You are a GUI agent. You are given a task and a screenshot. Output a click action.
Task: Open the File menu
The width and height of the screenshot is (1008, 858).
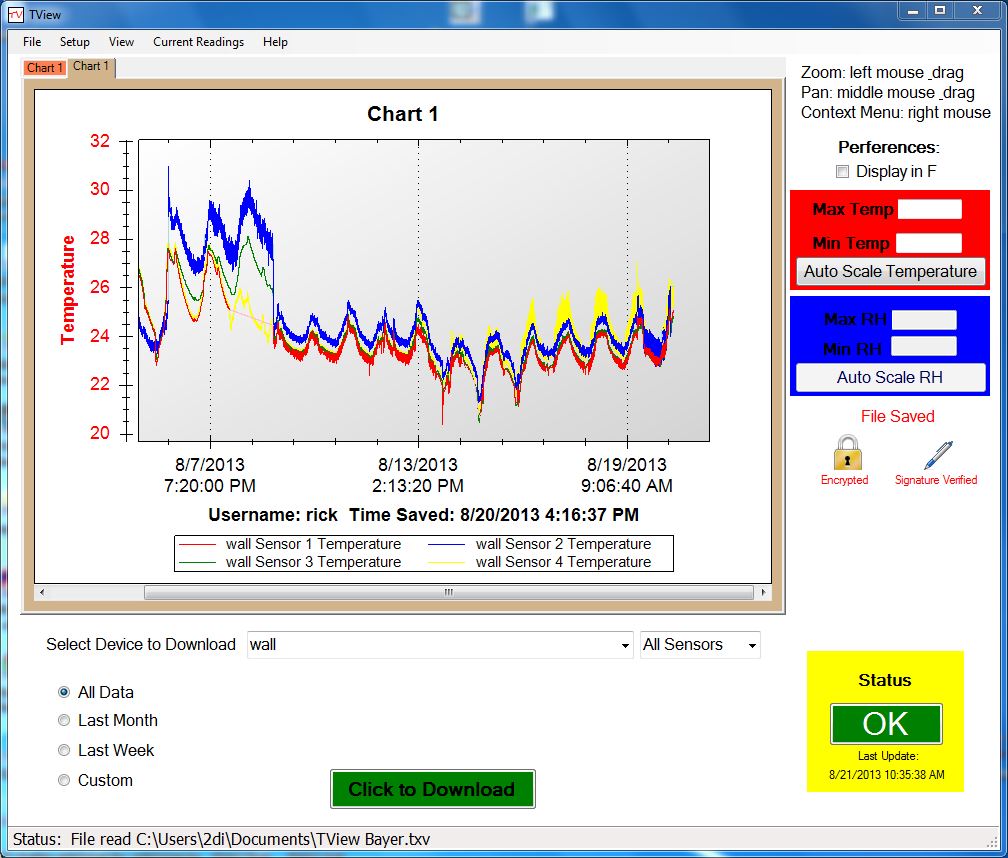[32, 42]
